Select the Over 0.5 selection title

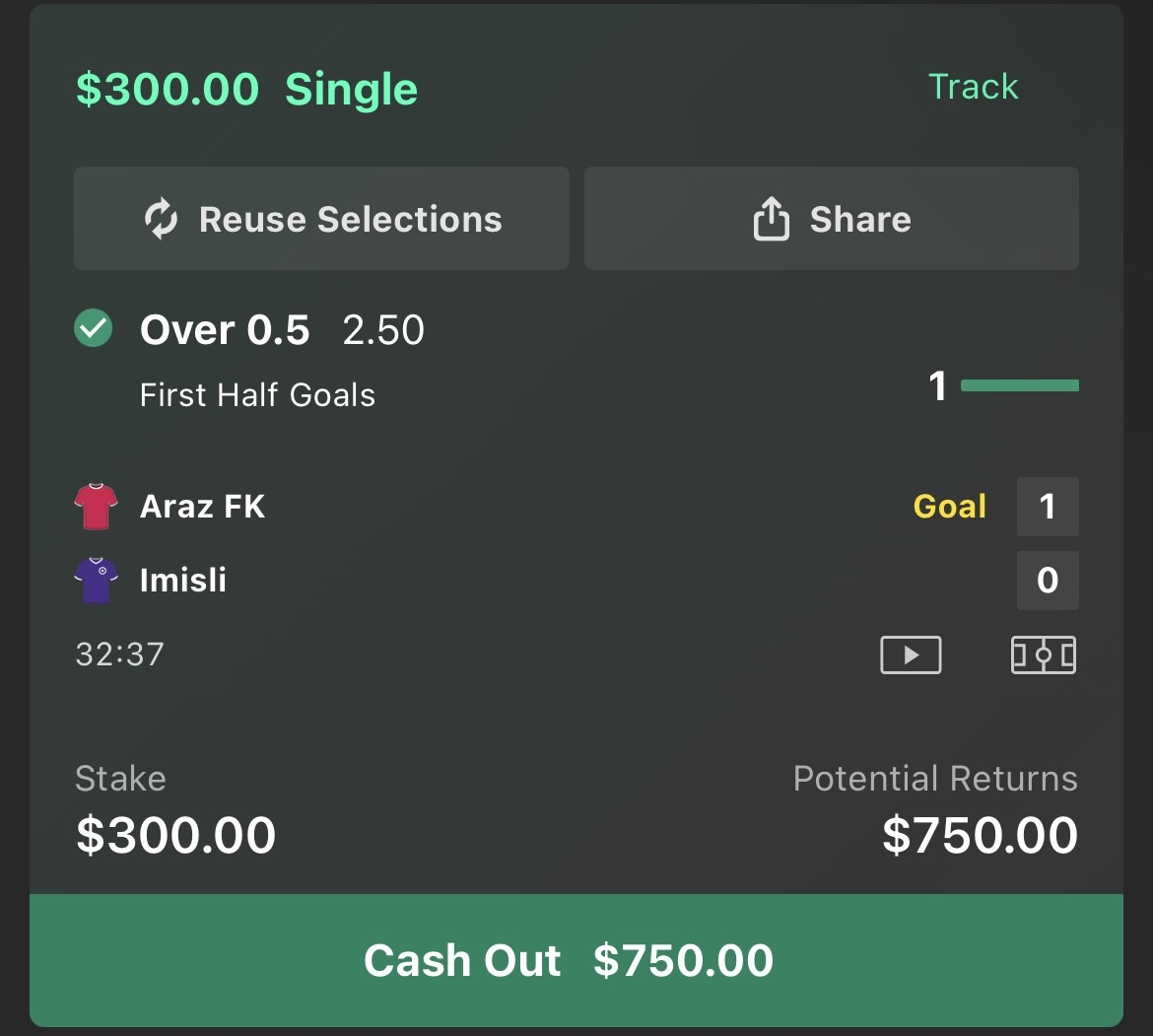pyautogui.click(x=225, y=330)
